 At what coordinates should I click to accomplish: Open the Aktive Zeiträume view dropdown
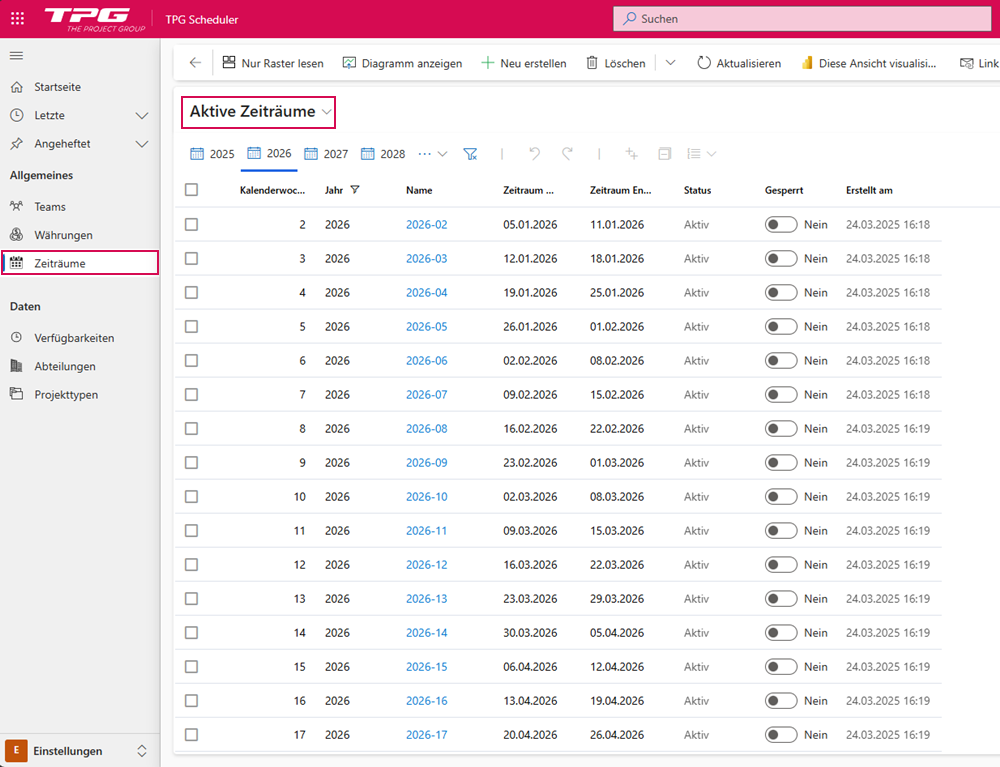(x=327, y=112)
